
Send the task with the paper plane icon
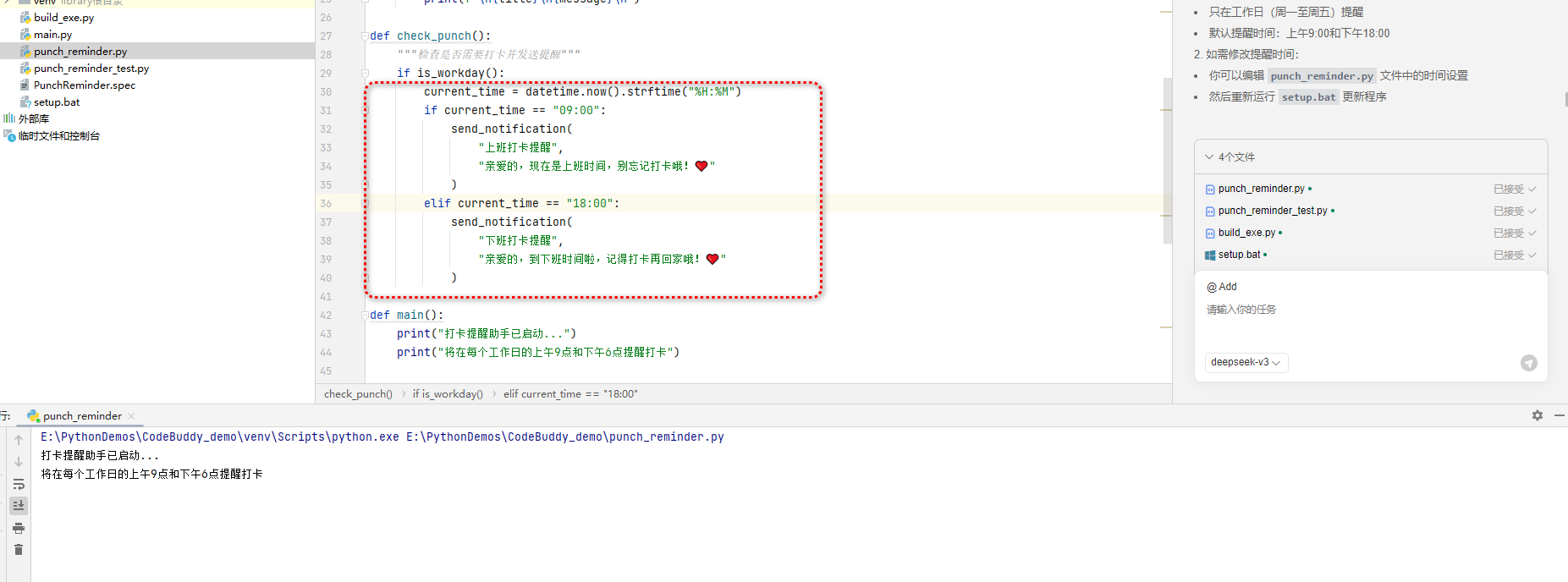[x=1528, y=363]
